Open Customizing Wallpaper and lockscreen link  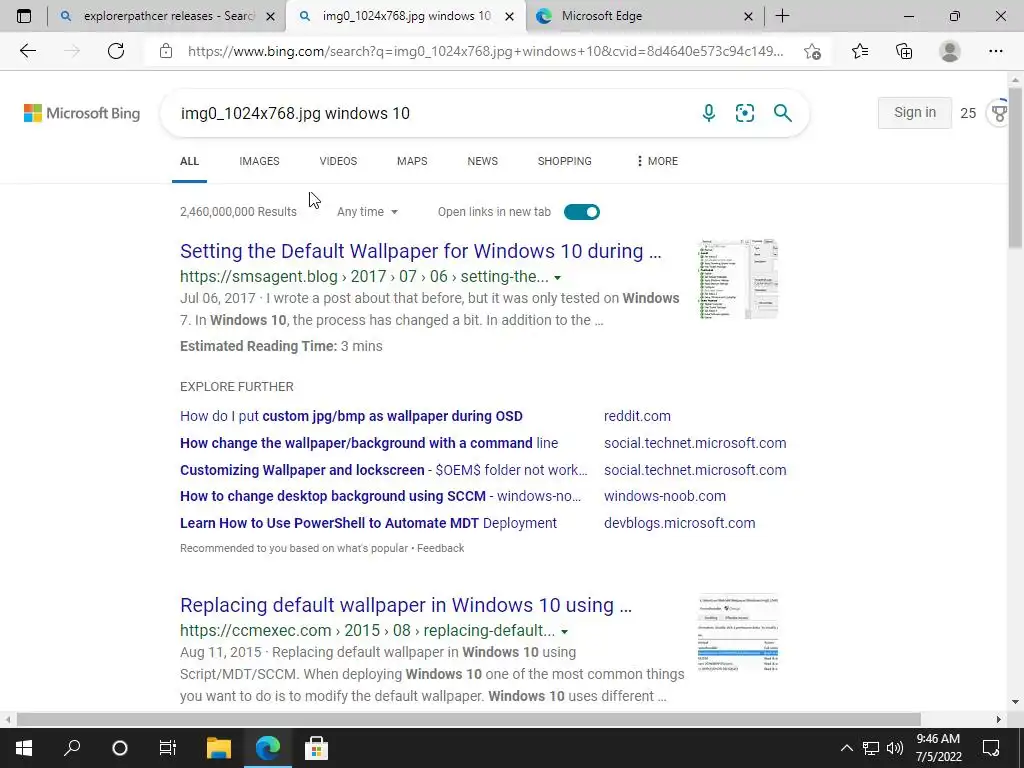(383, 470)
